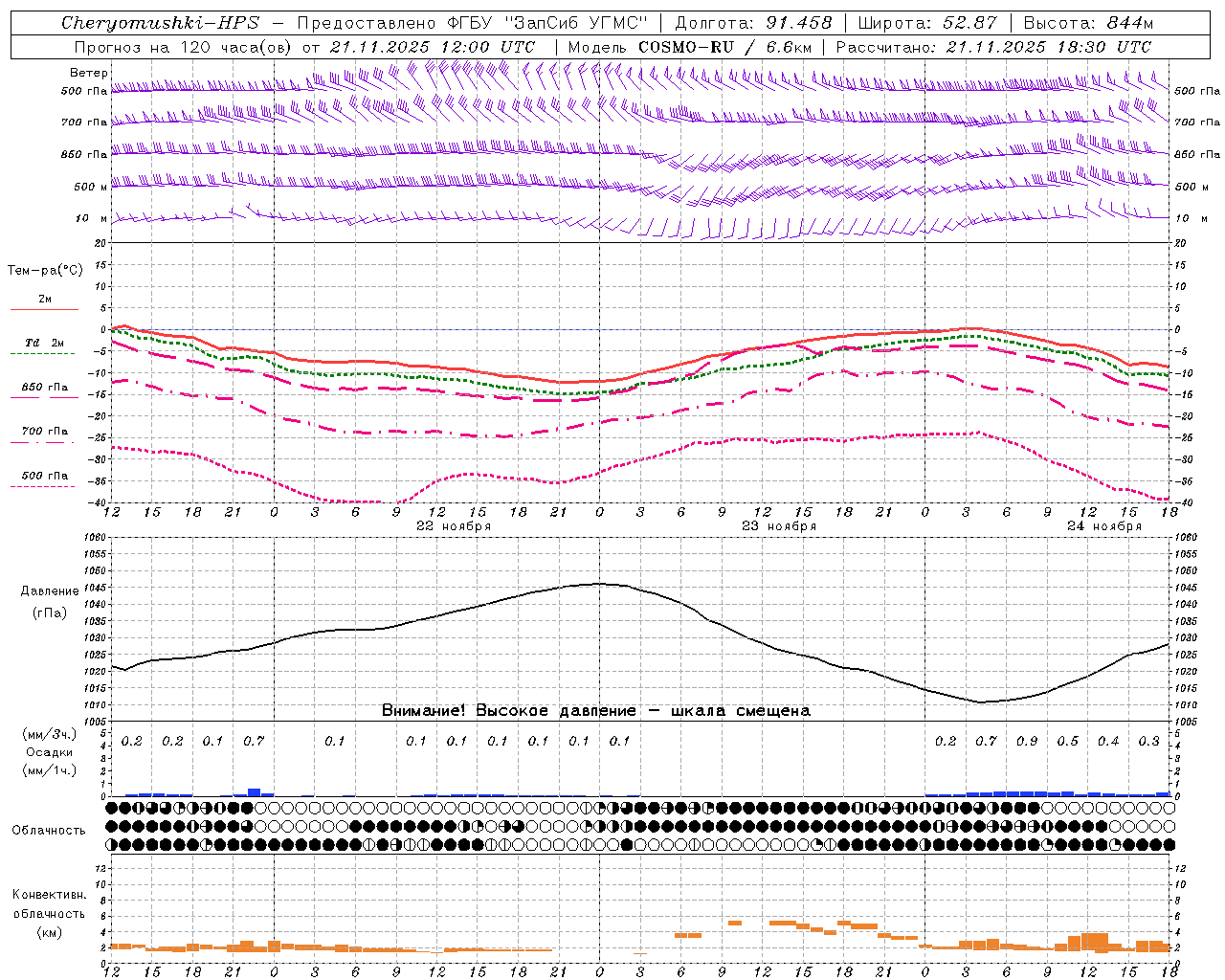Click the 22 ноября date label
This screenshot has width=1225, height=980.
pyautogui.click(x=454, y=526)
